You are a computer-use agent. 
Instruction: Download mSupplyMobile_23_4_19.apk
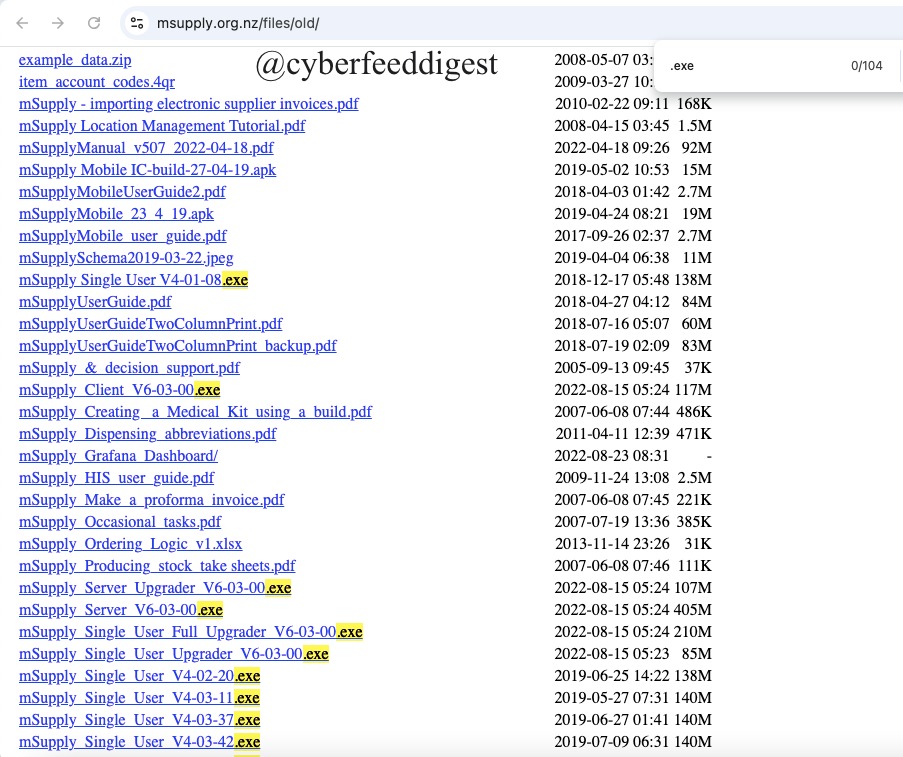pos(116,214)
